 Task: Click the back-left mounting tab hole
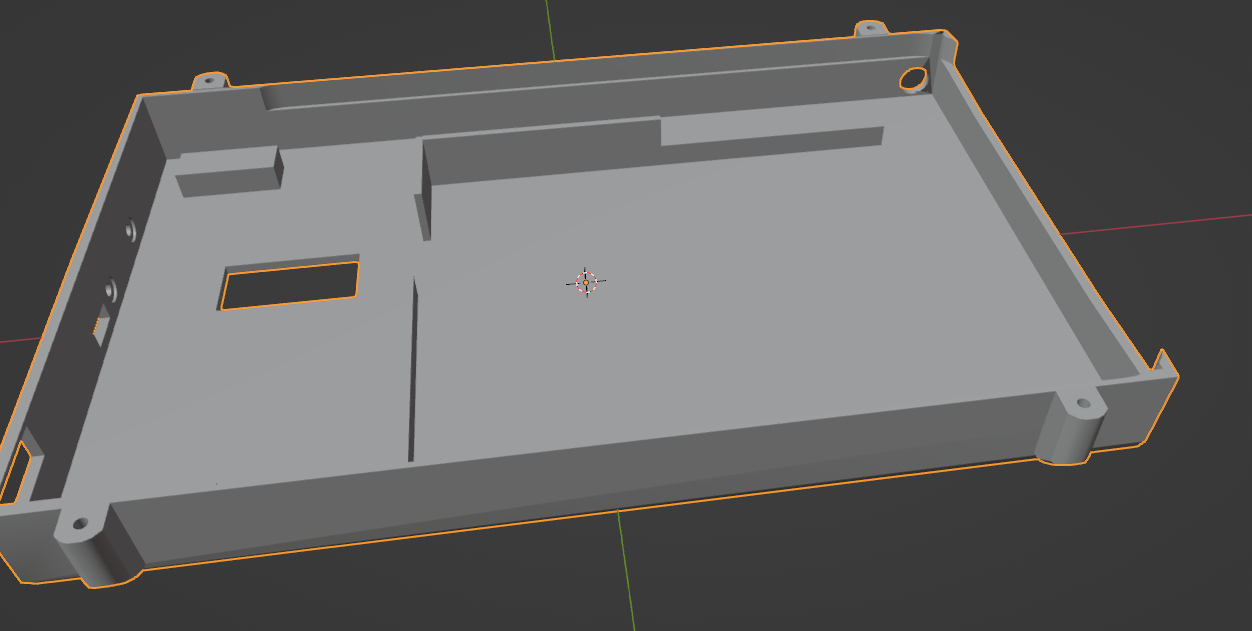click(x=209, y=80)
